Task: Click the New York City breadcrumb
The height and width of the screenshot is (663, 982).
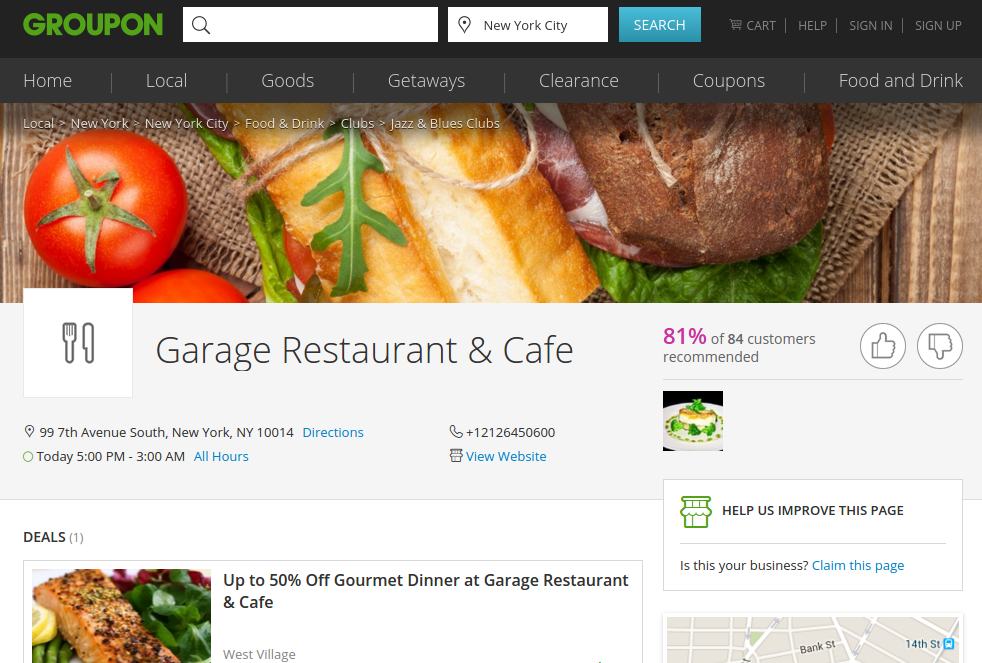Action: point(187,123)
